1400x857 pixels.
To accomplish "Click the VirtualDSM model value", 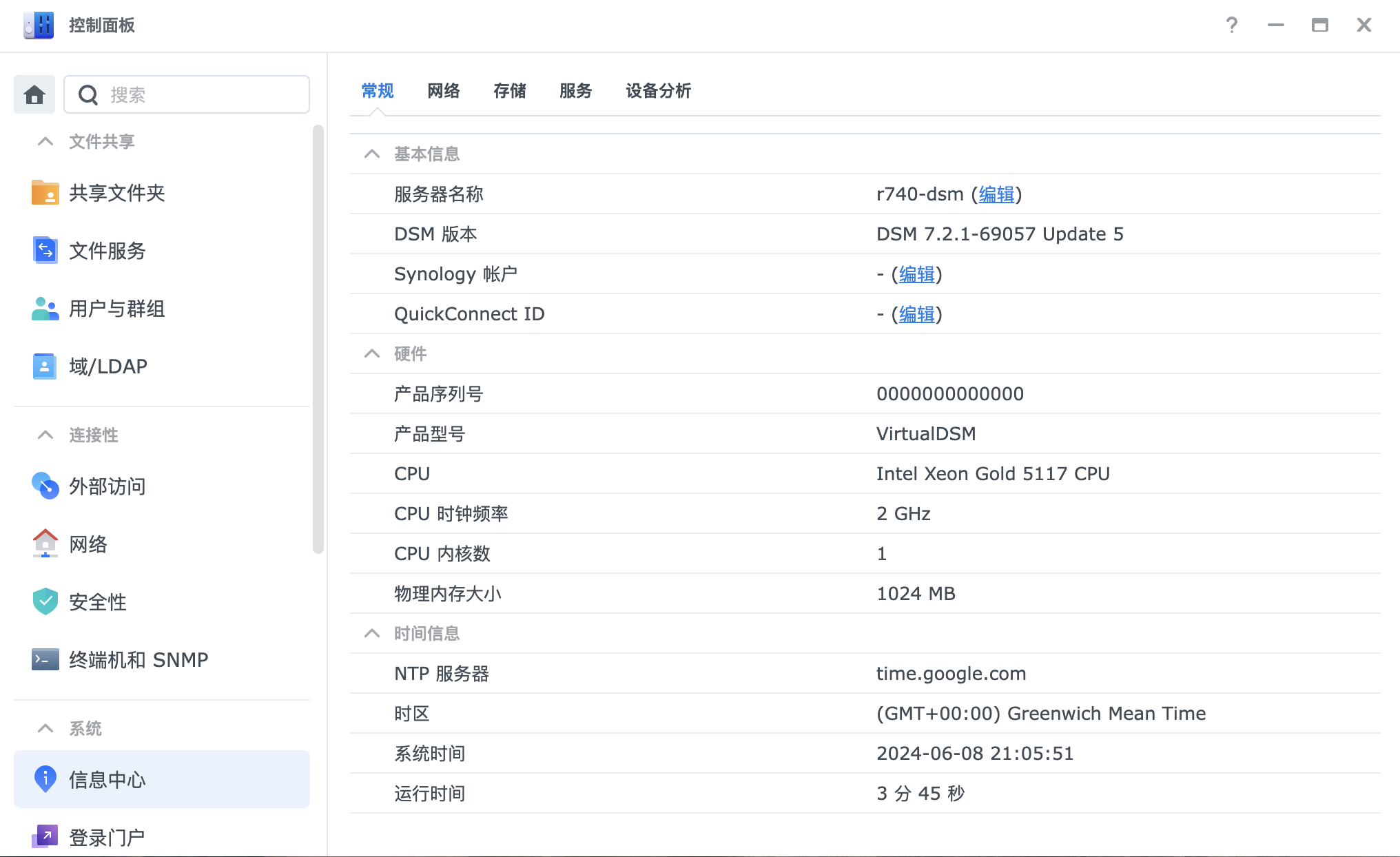I will (x=926, y=435).
